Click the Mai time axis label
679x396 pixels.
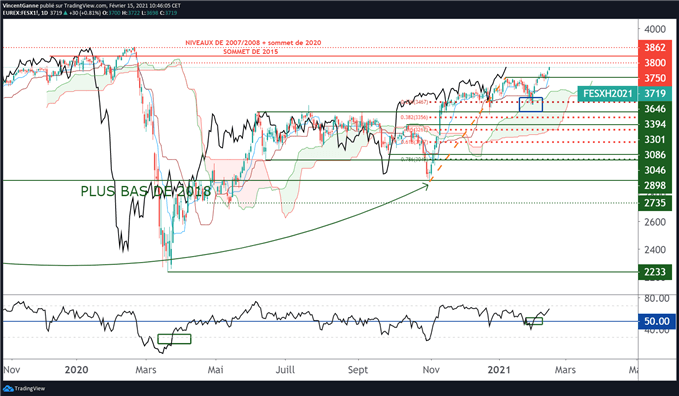[215, 370]
